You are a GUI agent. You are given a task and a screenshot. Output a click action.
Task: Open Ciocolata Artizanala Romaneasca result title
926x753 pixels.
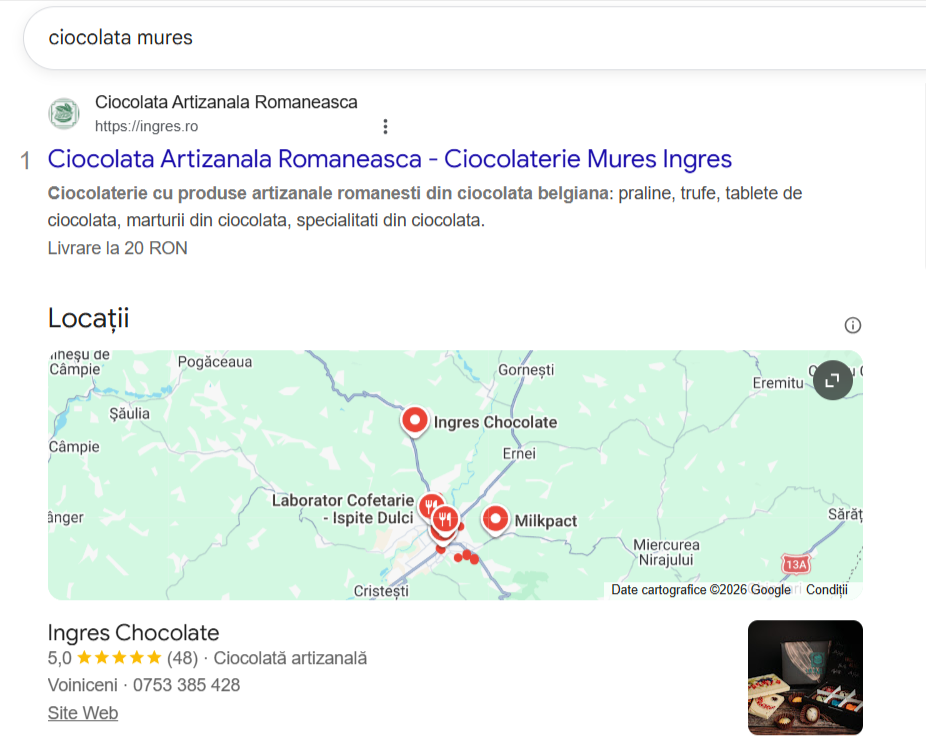coord(390,159)
